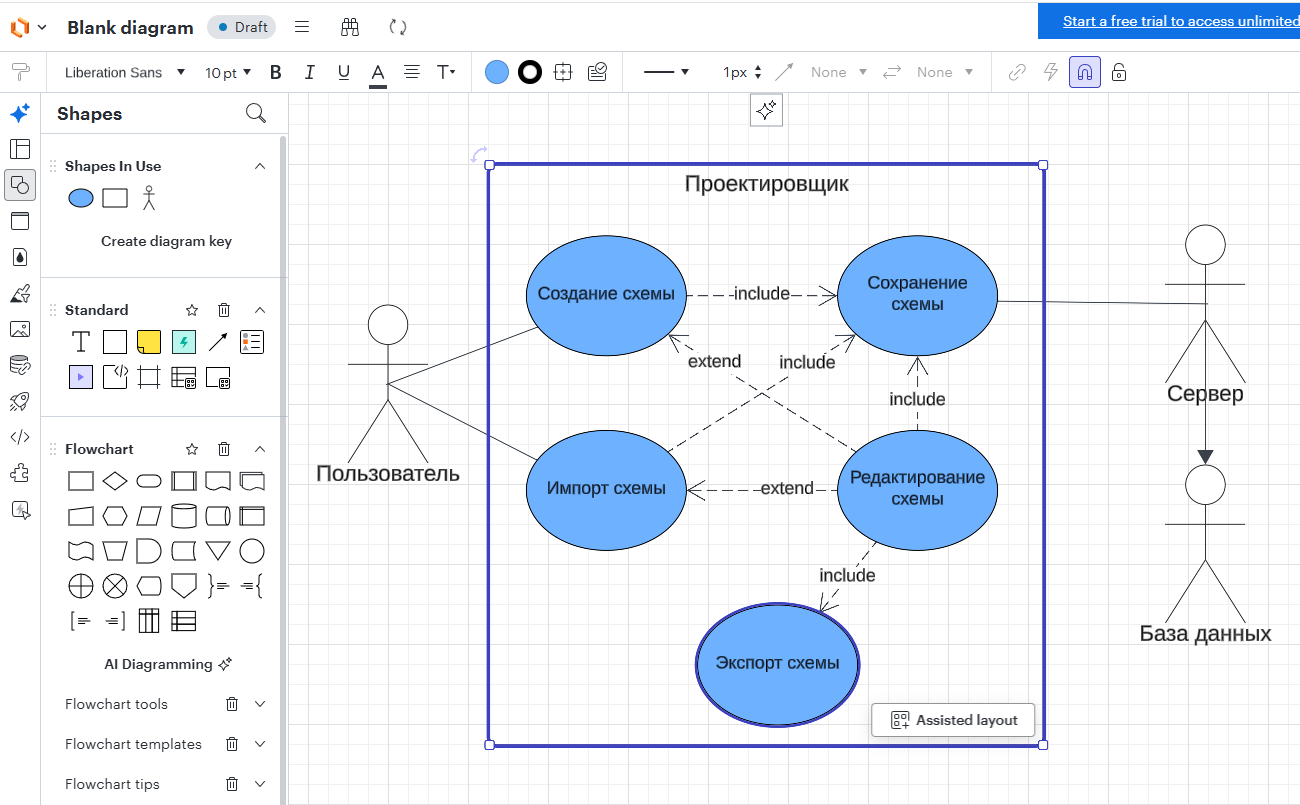Click the lightning action icon

pos(1050,72)
